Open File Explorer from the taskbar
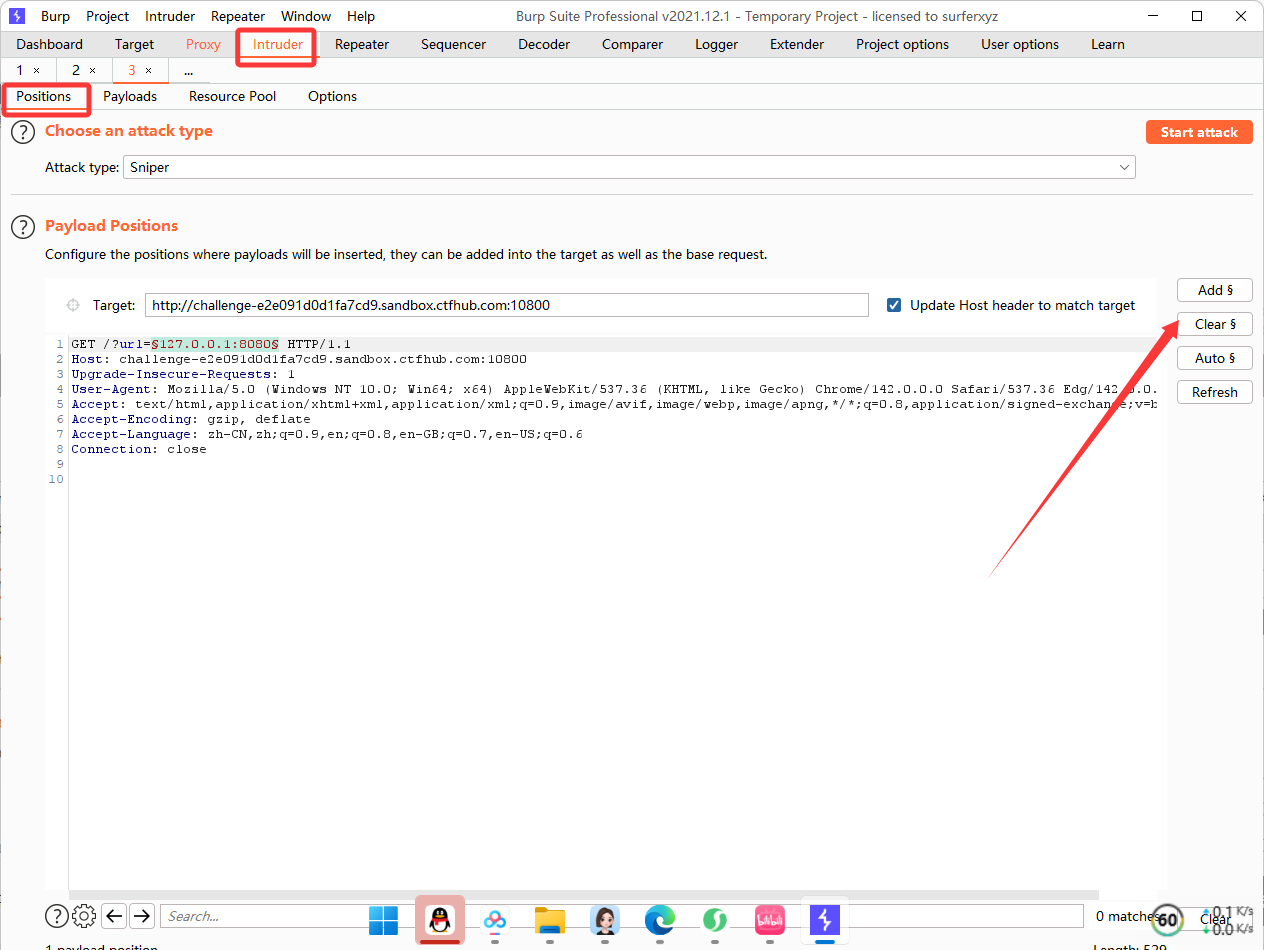The width and height of the screenshot is (1264, 950). (550, 920)
